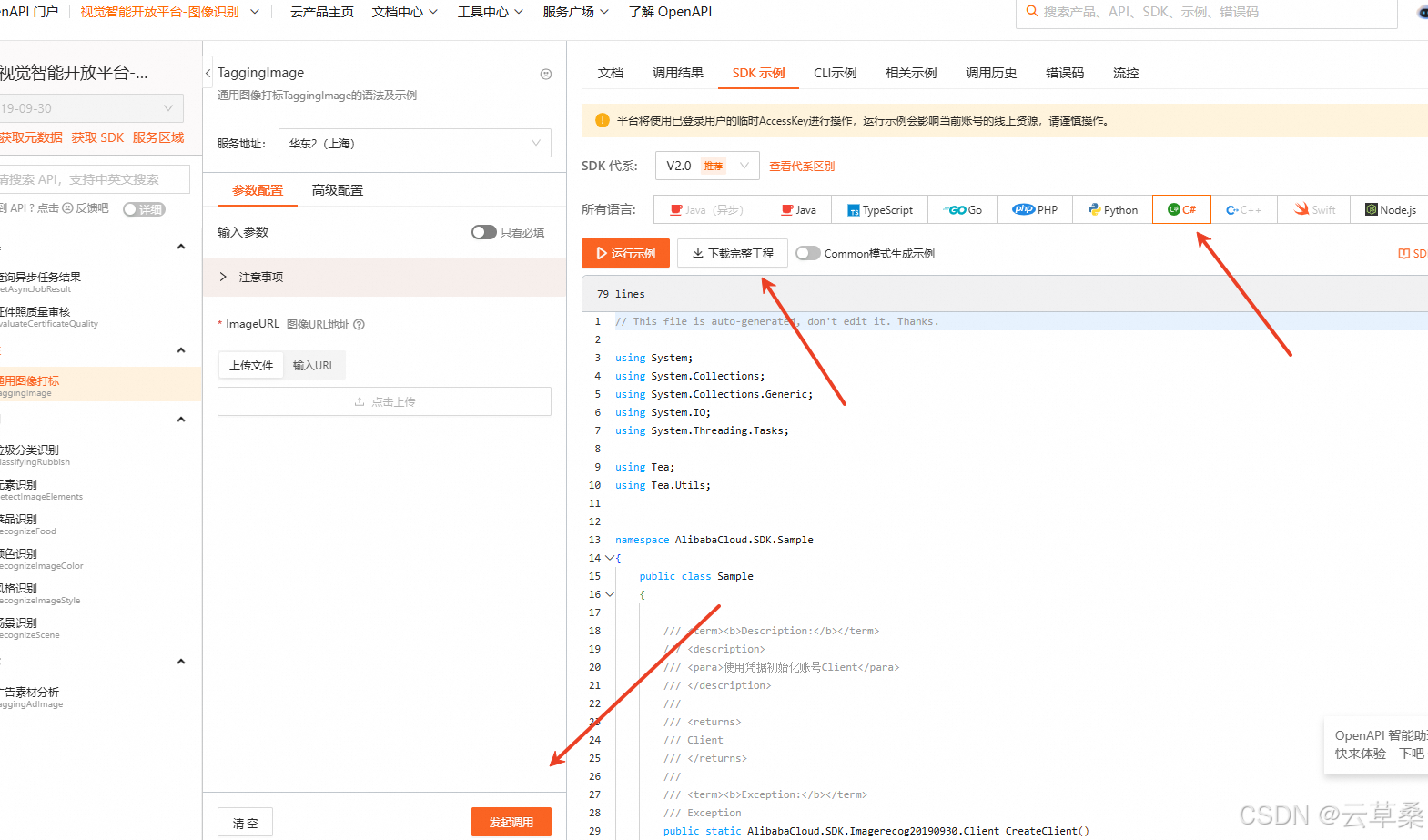This screenshot has width=1428, height=840.
Task: Collapse the sidebar with the left chevron
Action: (x=208, y=73)
